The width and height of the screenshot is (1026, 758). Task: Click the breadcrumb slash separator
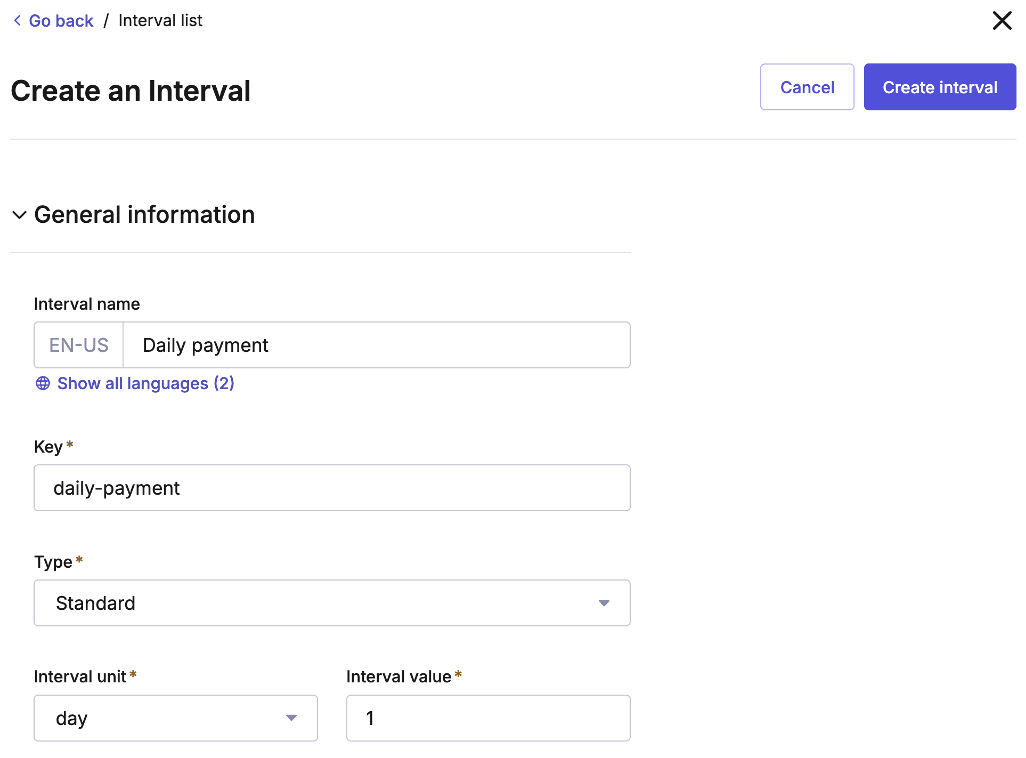point(108,20)
